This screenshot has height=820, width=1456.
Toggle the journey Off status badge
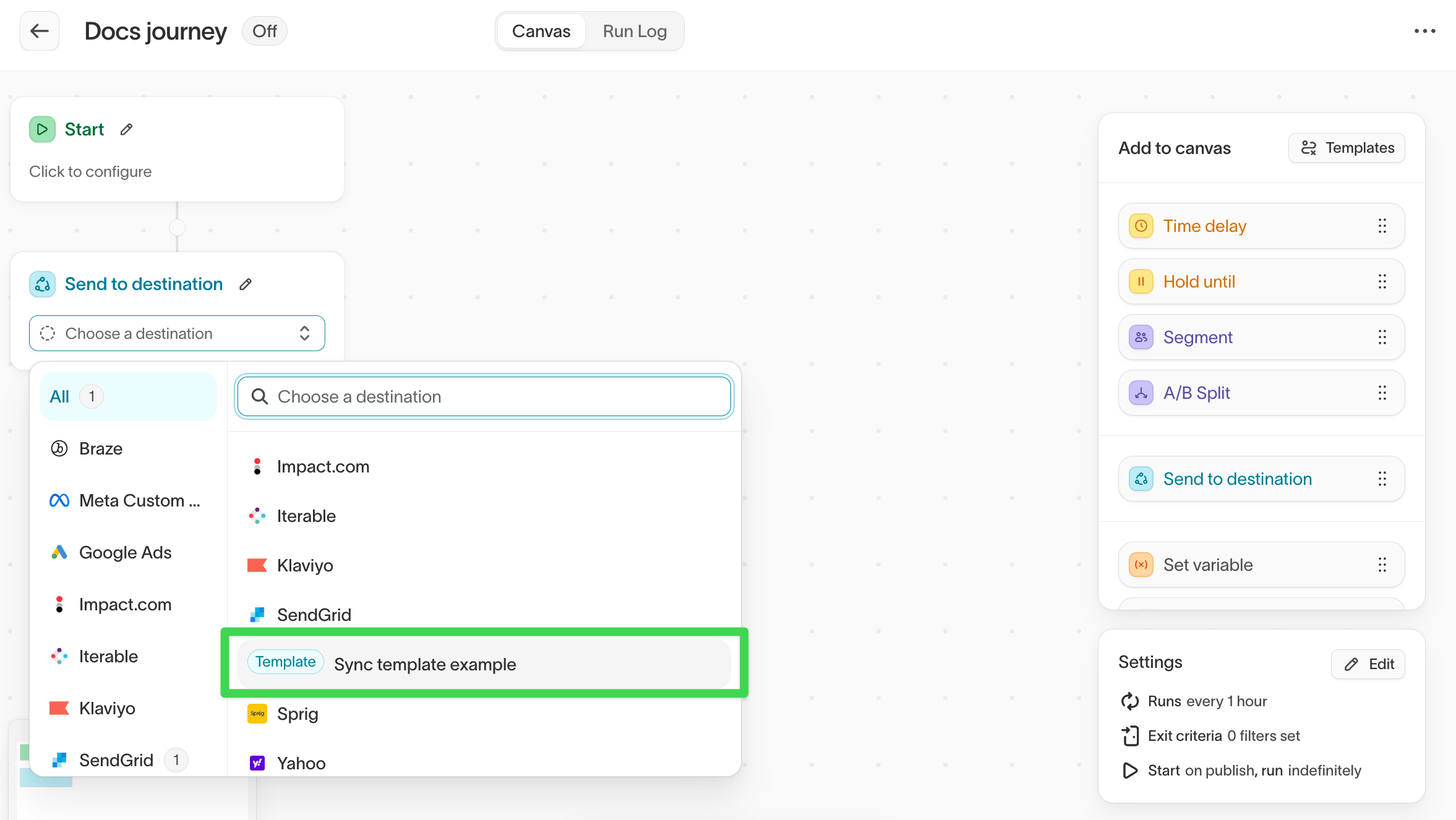coord(265,31)
